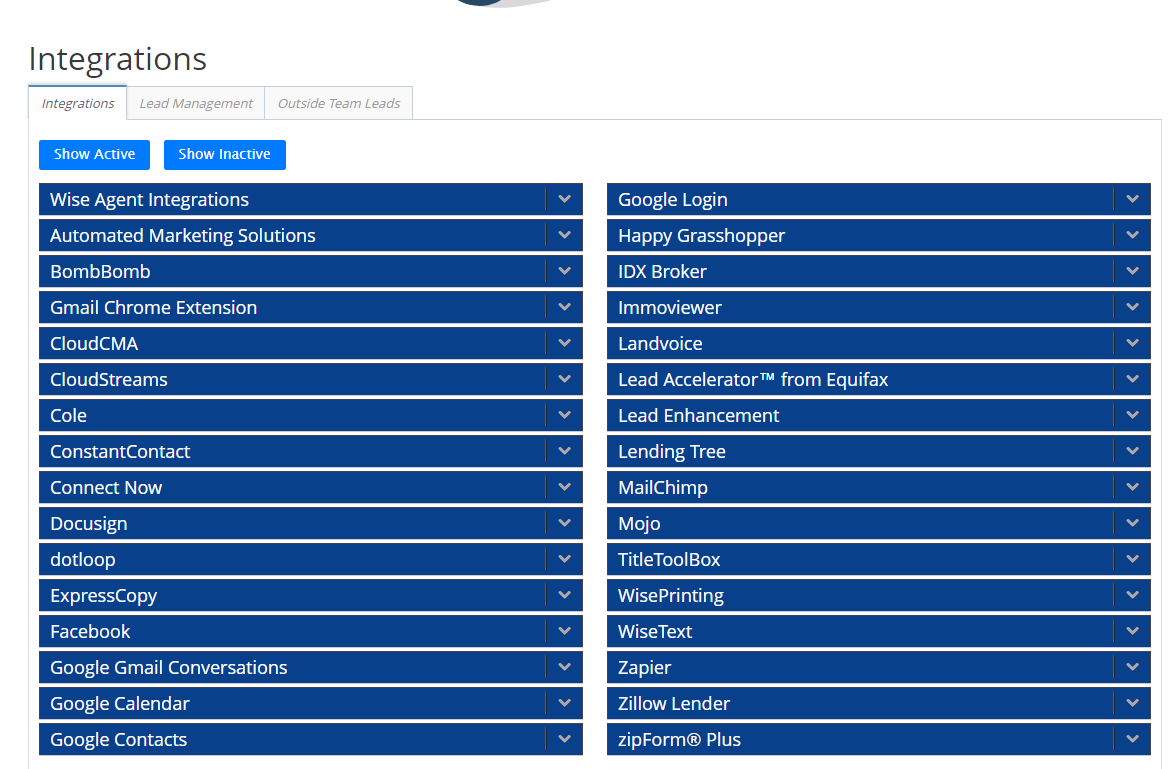Select the Lead Enhancement label
The image size is (1168, 769).
699,416
